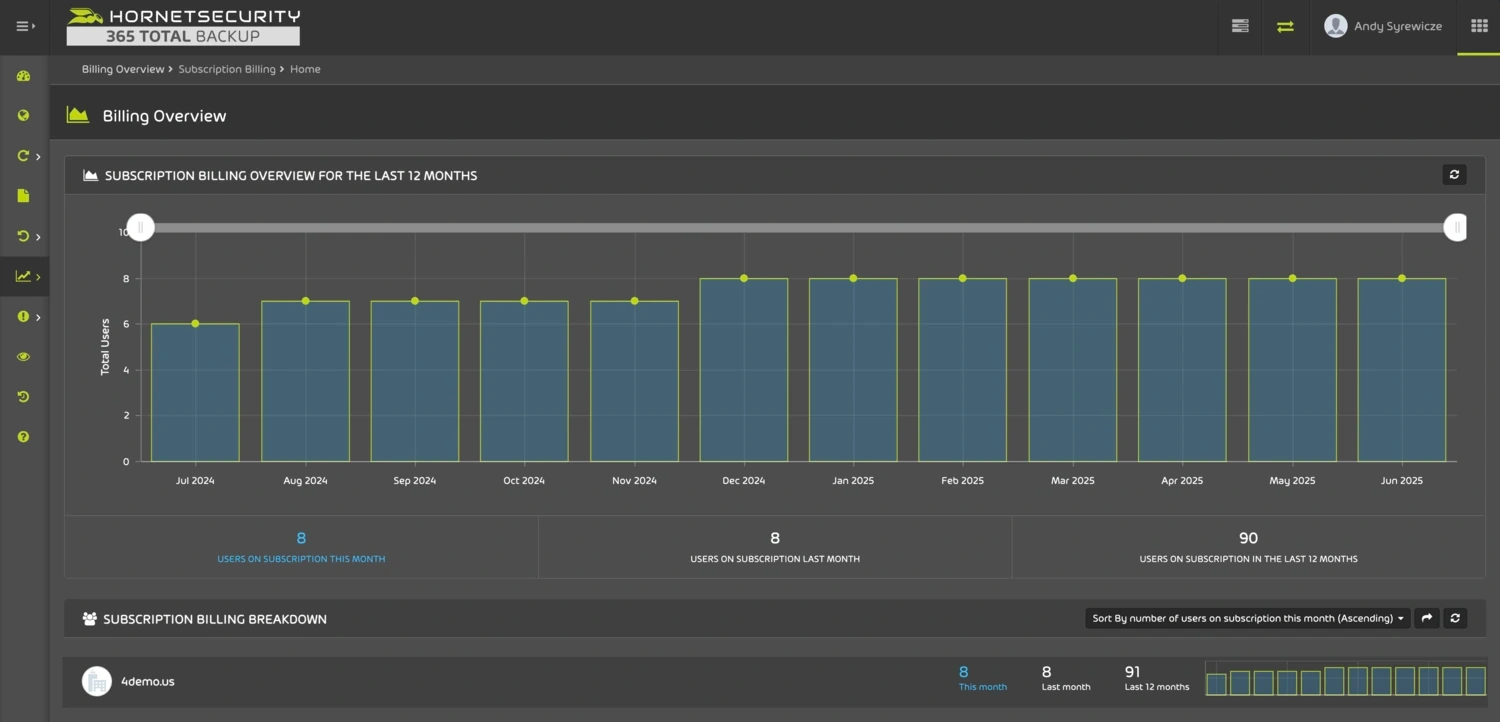Refresh the subscription billing overview chart
This screenshot has height=722, width=1500.
point(1454,174)
